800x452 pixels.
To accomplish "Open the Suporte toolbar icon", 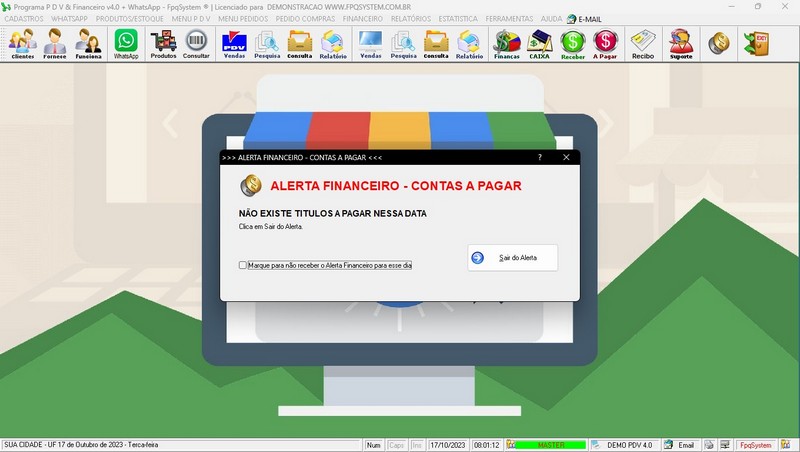I will [x=681, y=44].
